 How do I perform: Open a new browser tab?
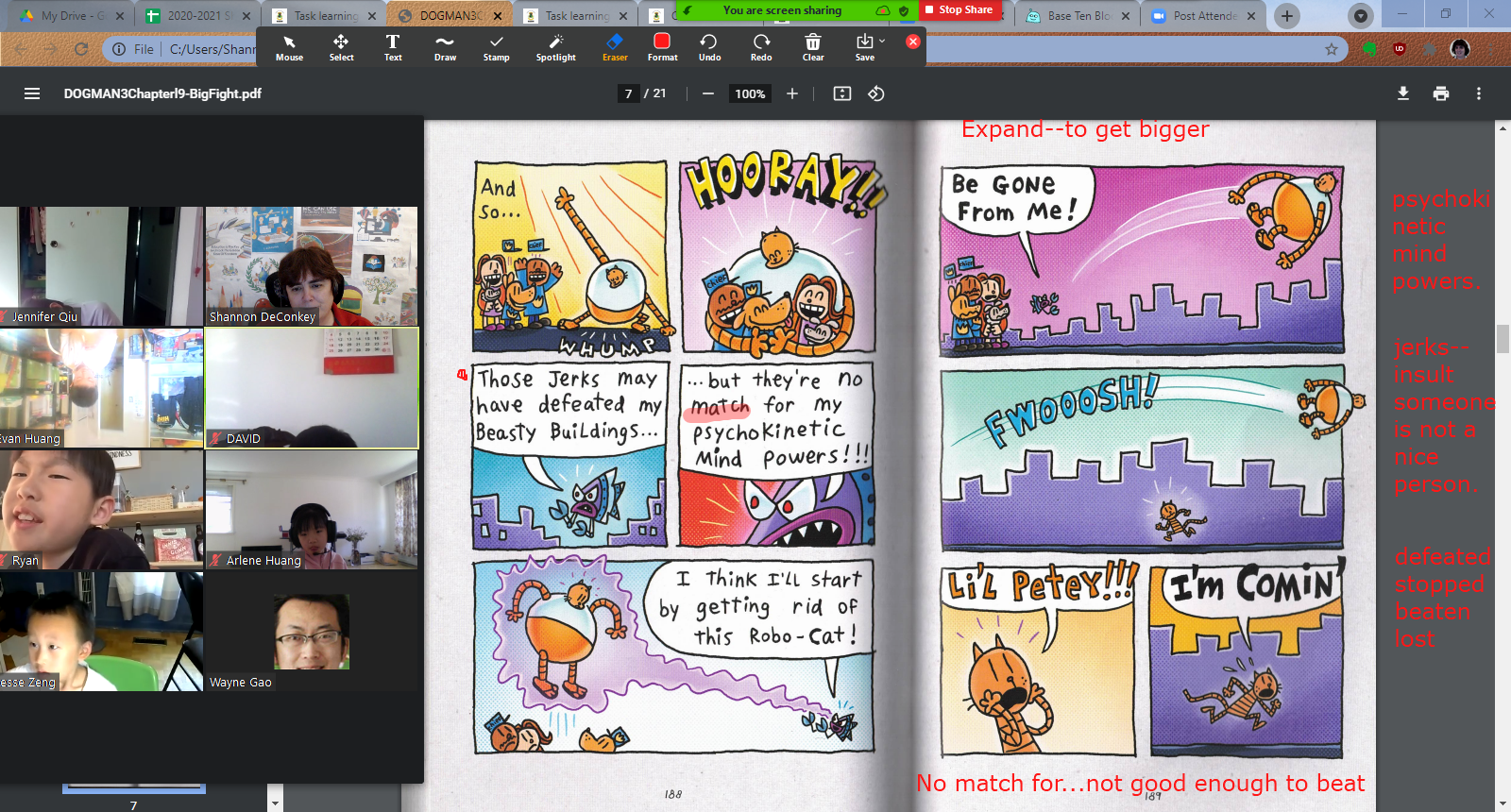(x=1286, y=16)
